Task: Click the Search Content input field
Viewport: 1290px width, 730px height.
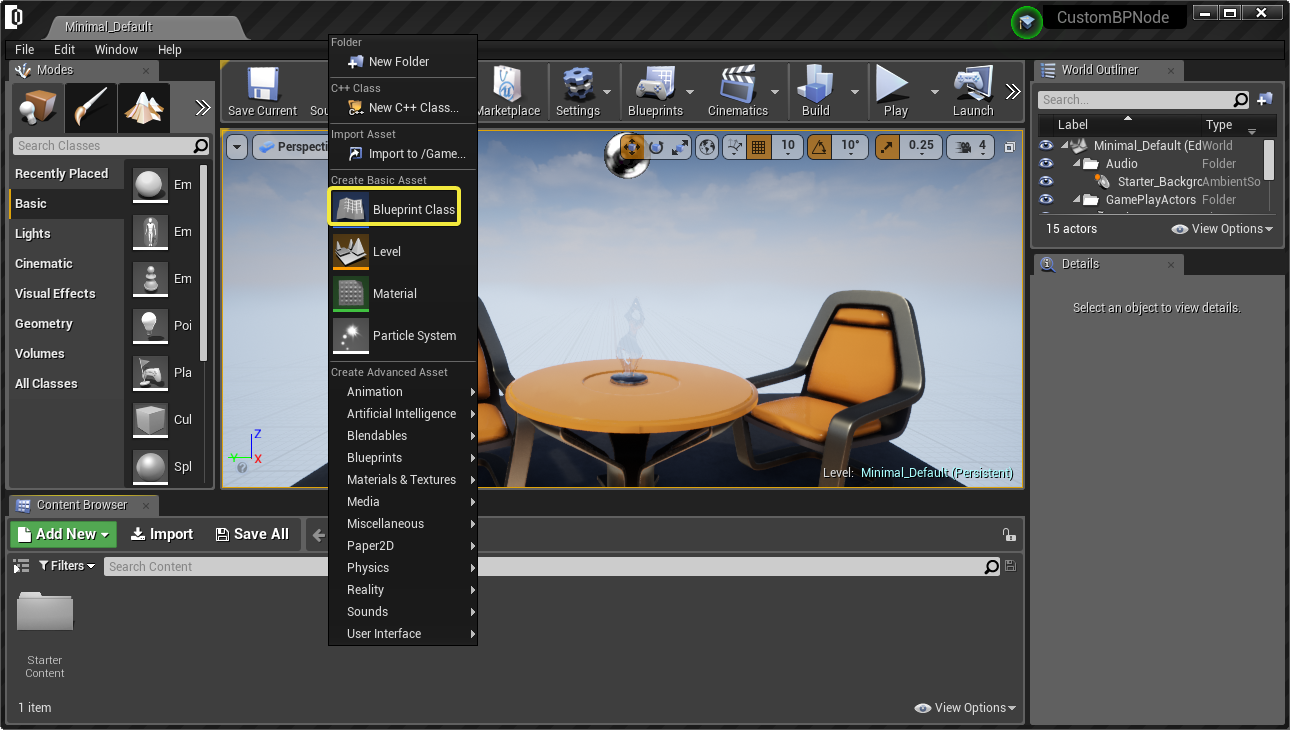Action: click(540, 567)
